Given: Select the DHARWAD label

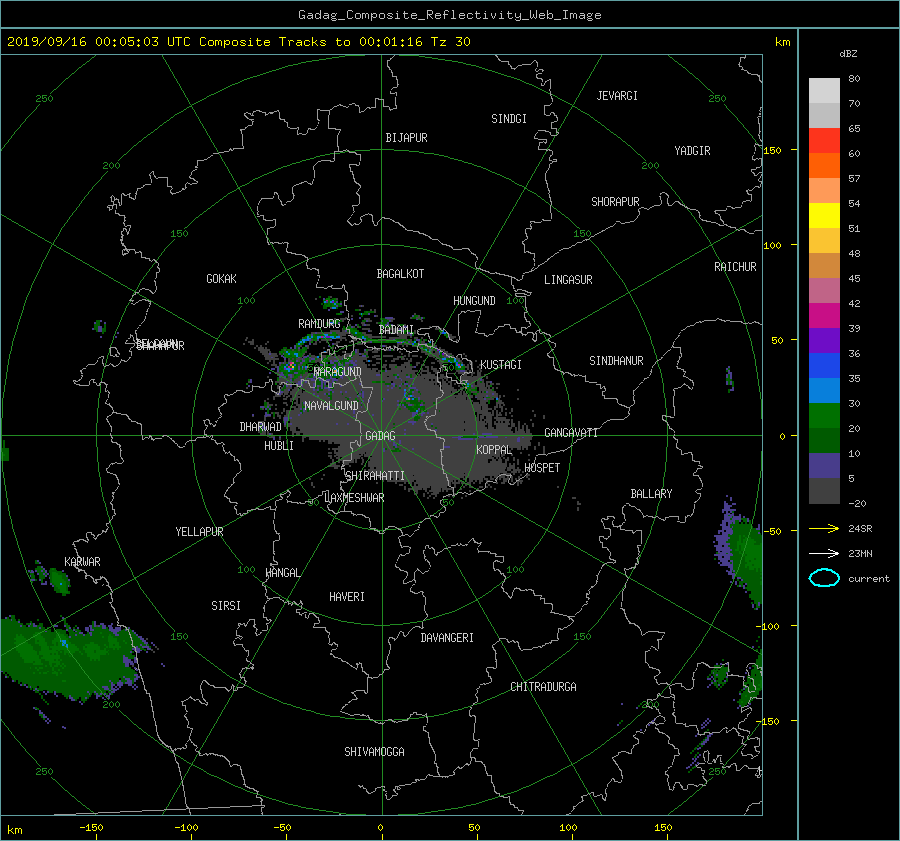Looking at the screenshot, I should [x=261, y=427].
